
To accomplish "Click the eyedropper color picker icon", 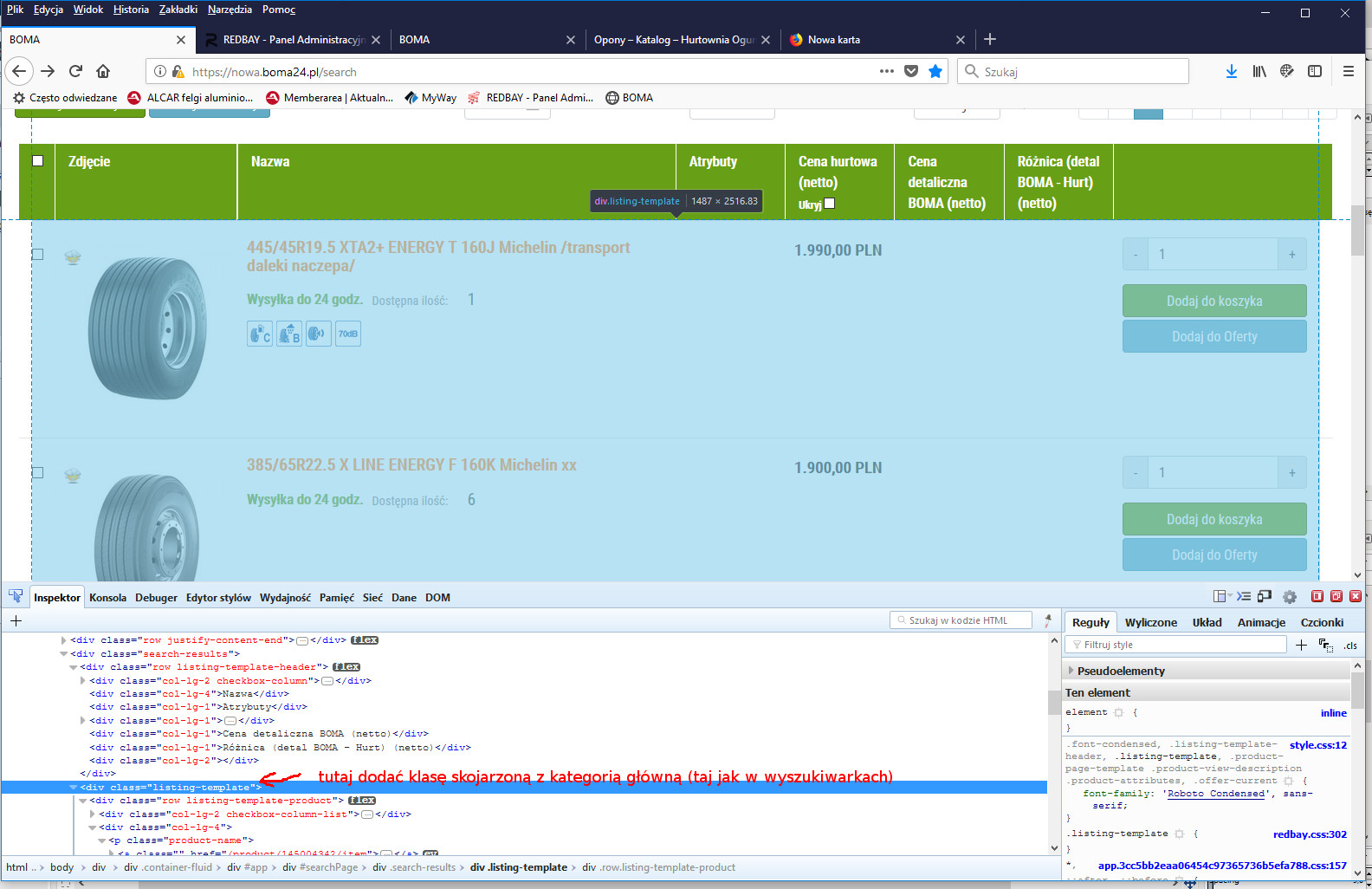I will click(x=1048, y=620).
